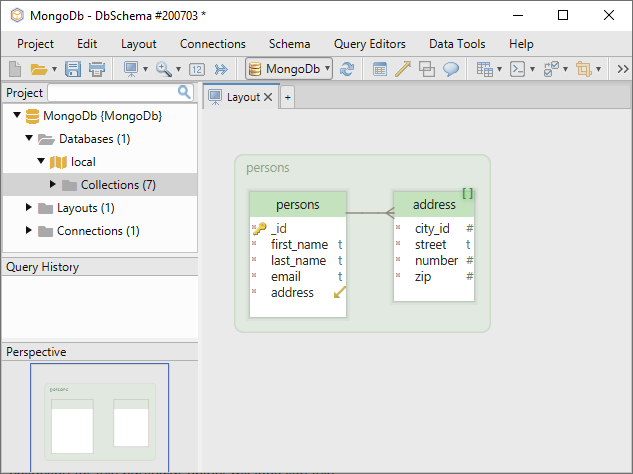The image size is (633, 474).
Task: Click the double-arrow forward toolbar icon
Action: [221, 69]
